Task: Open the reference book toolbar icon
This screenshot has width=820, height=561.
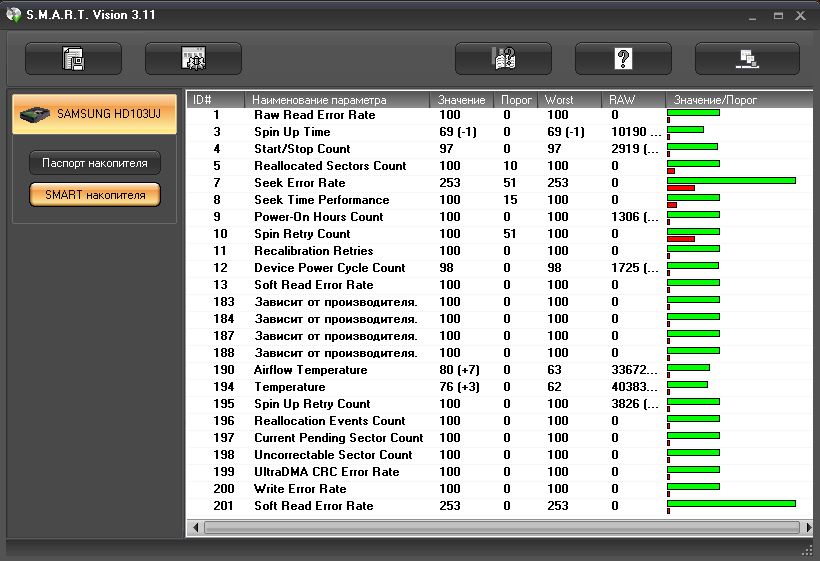Action: coord(503,59)
